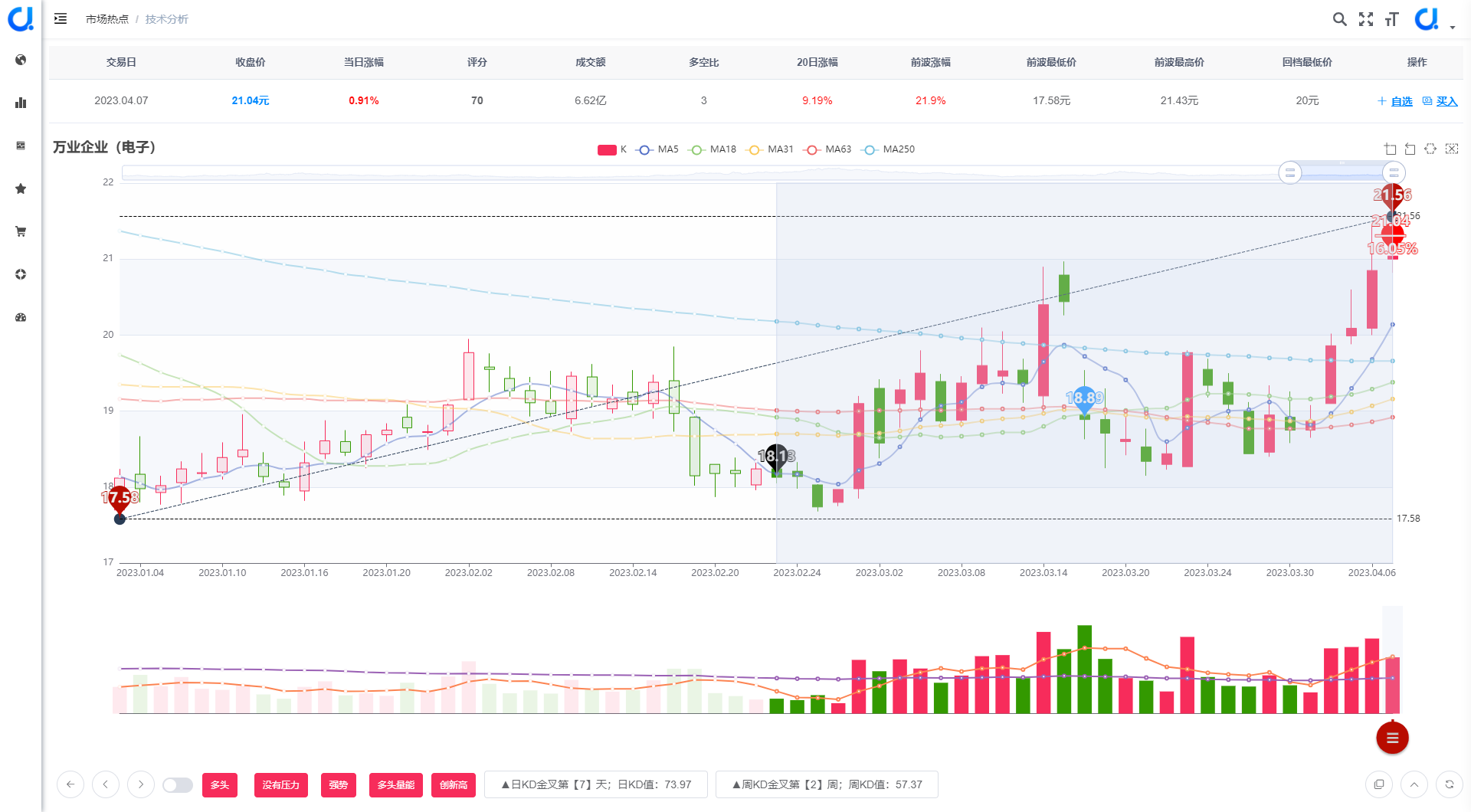The image size is (1471, 812).
Task: Click the 交易日 column header
Action: [121, 62]
